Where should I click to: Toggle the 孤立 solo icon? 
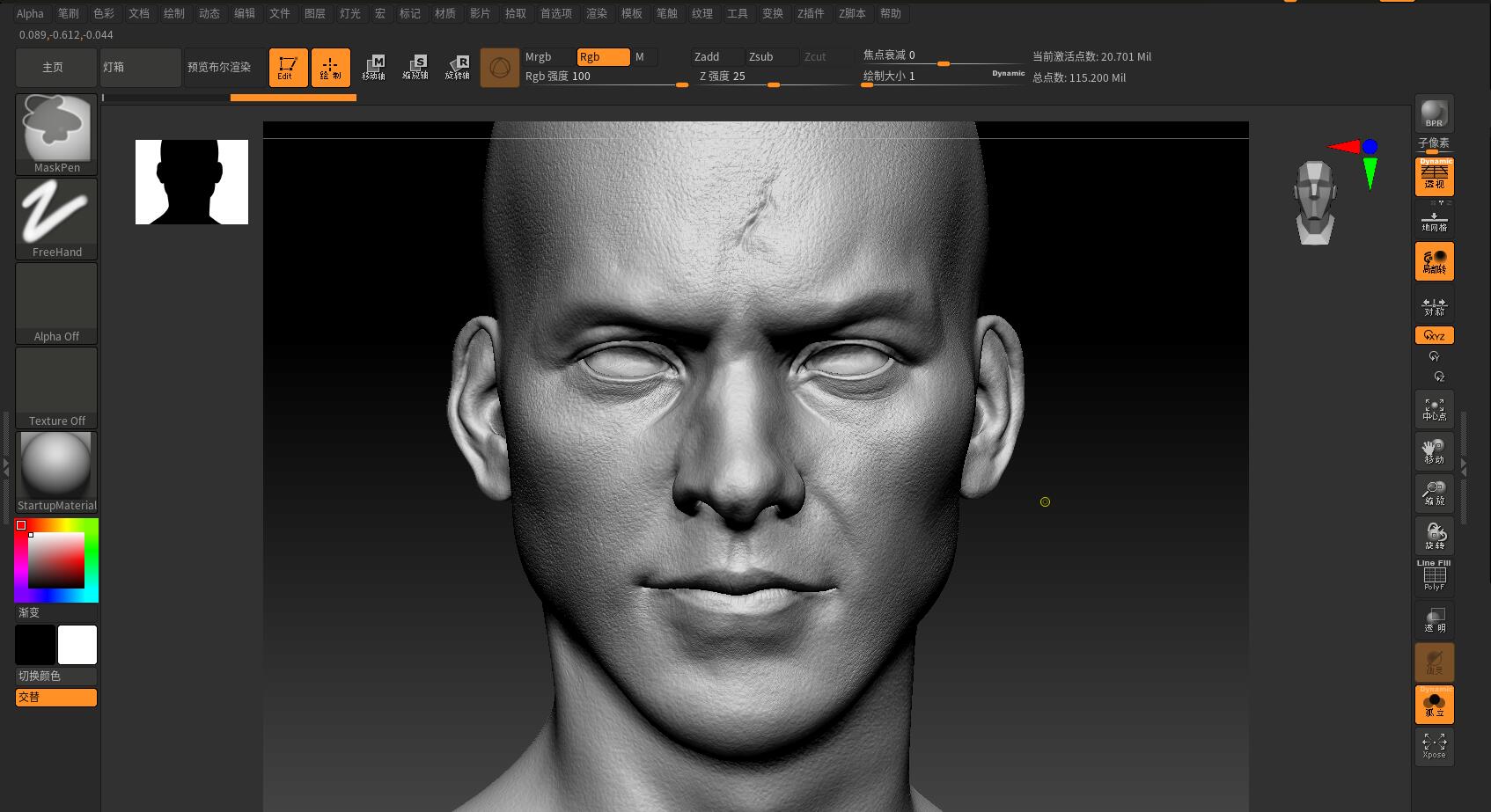1435,705
